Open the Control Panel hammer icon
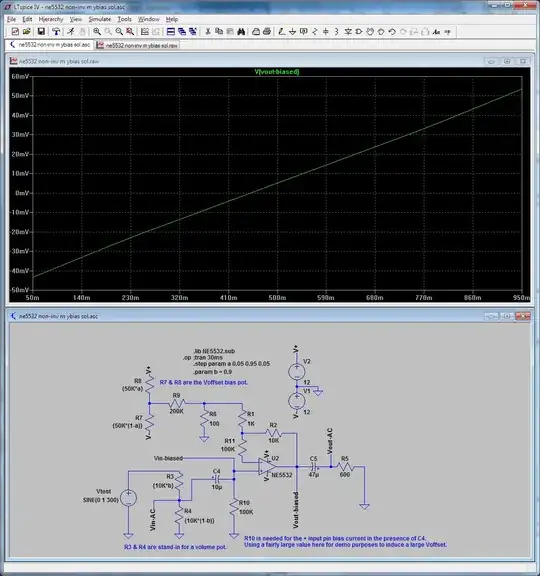540x576 pixels. [x=56, y=32]
